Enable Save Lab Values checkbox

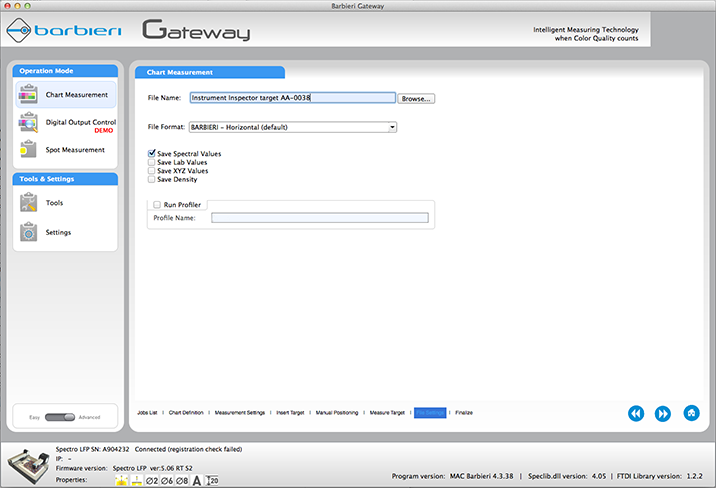pyautogui.click(x=152, y=162)
